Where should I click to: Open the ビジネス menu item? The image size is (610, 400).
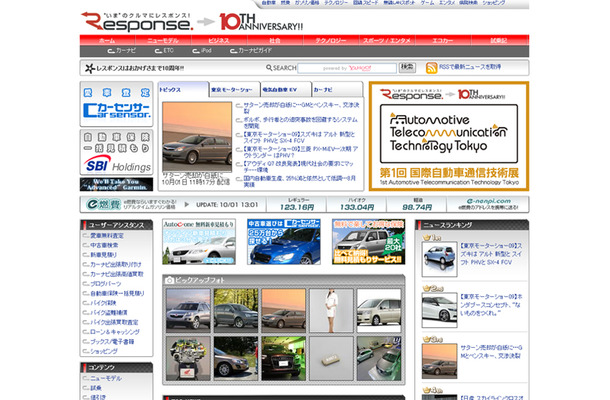[219, 40]
